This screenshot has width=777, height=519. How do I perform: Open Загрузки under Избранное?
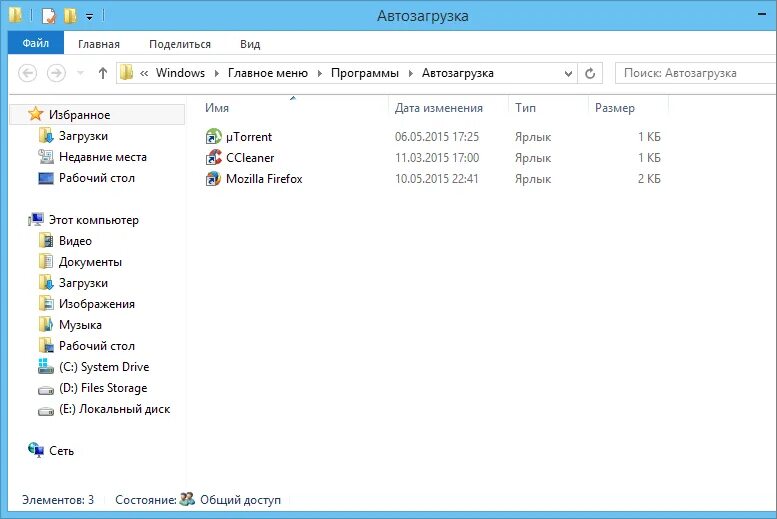tap(83, 136)
